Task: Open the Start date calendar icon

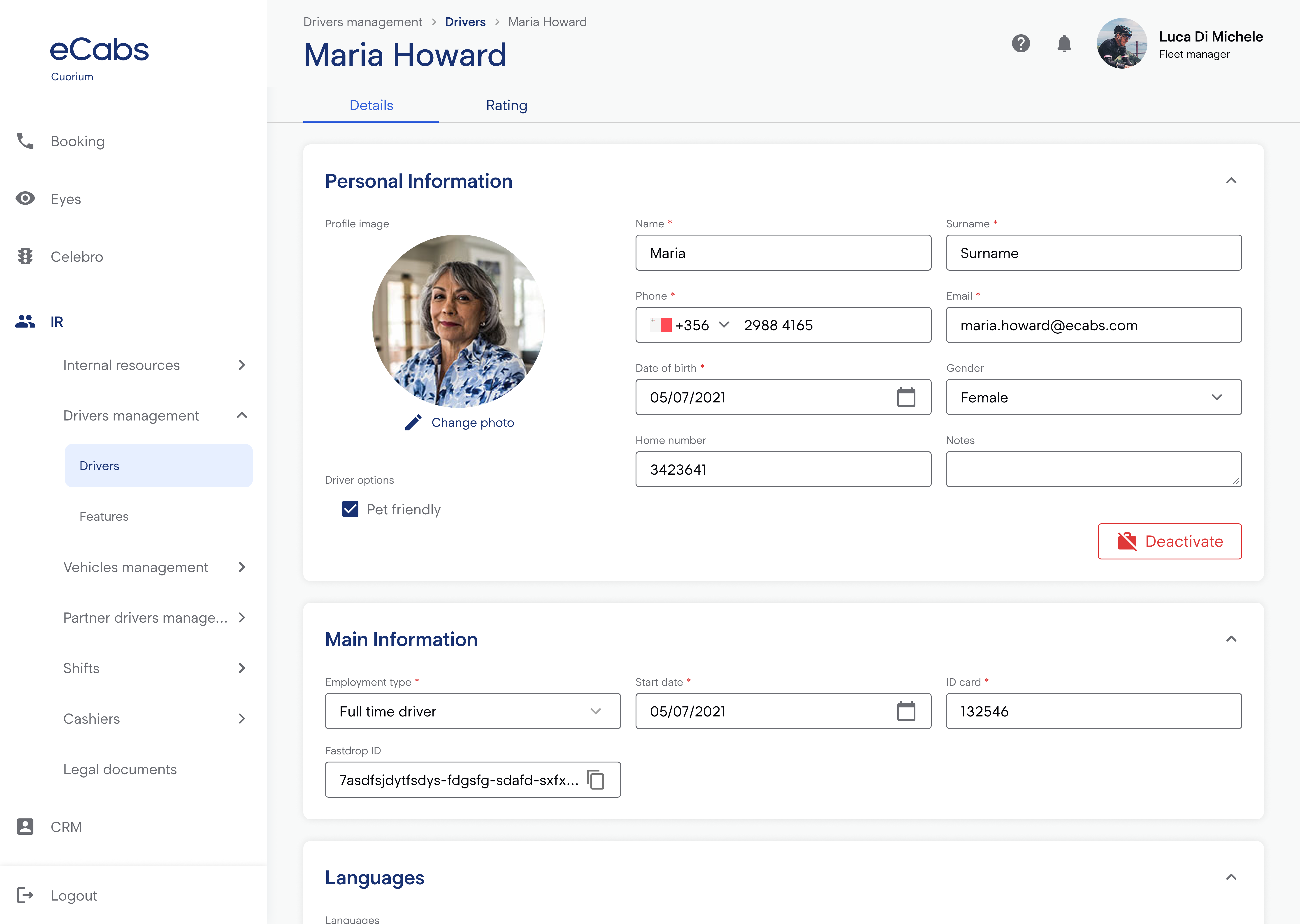Action: 906,711
